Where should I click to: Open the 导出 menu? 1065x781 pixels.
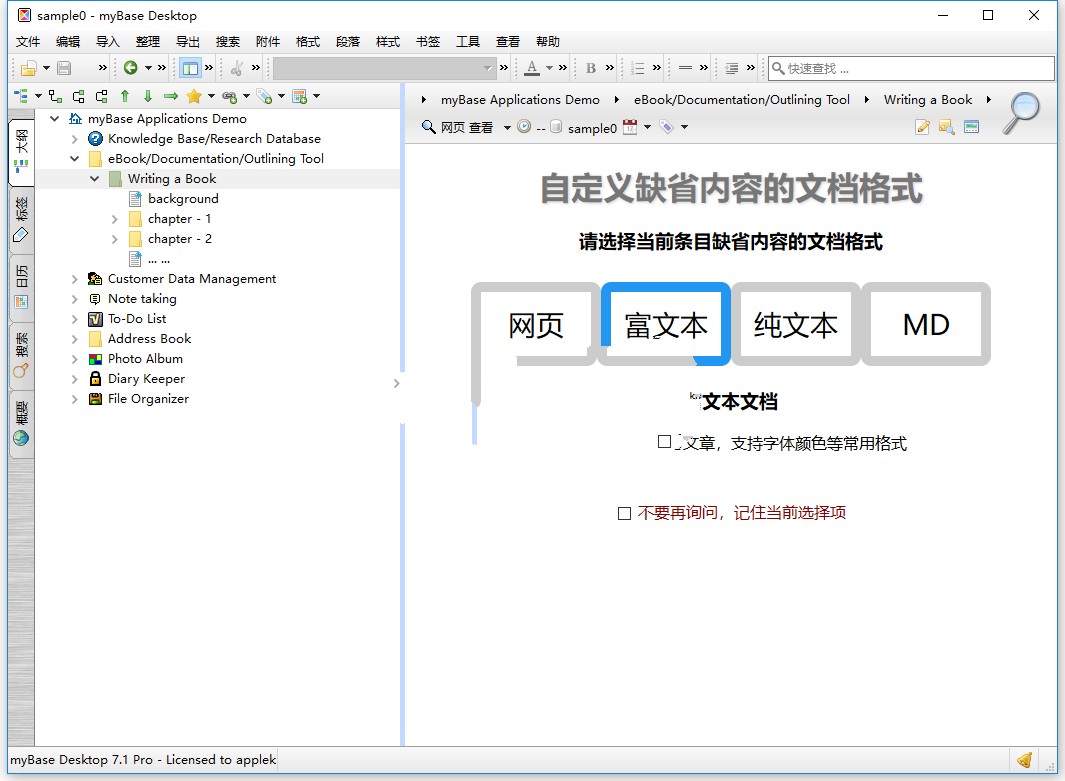(188, 41)
